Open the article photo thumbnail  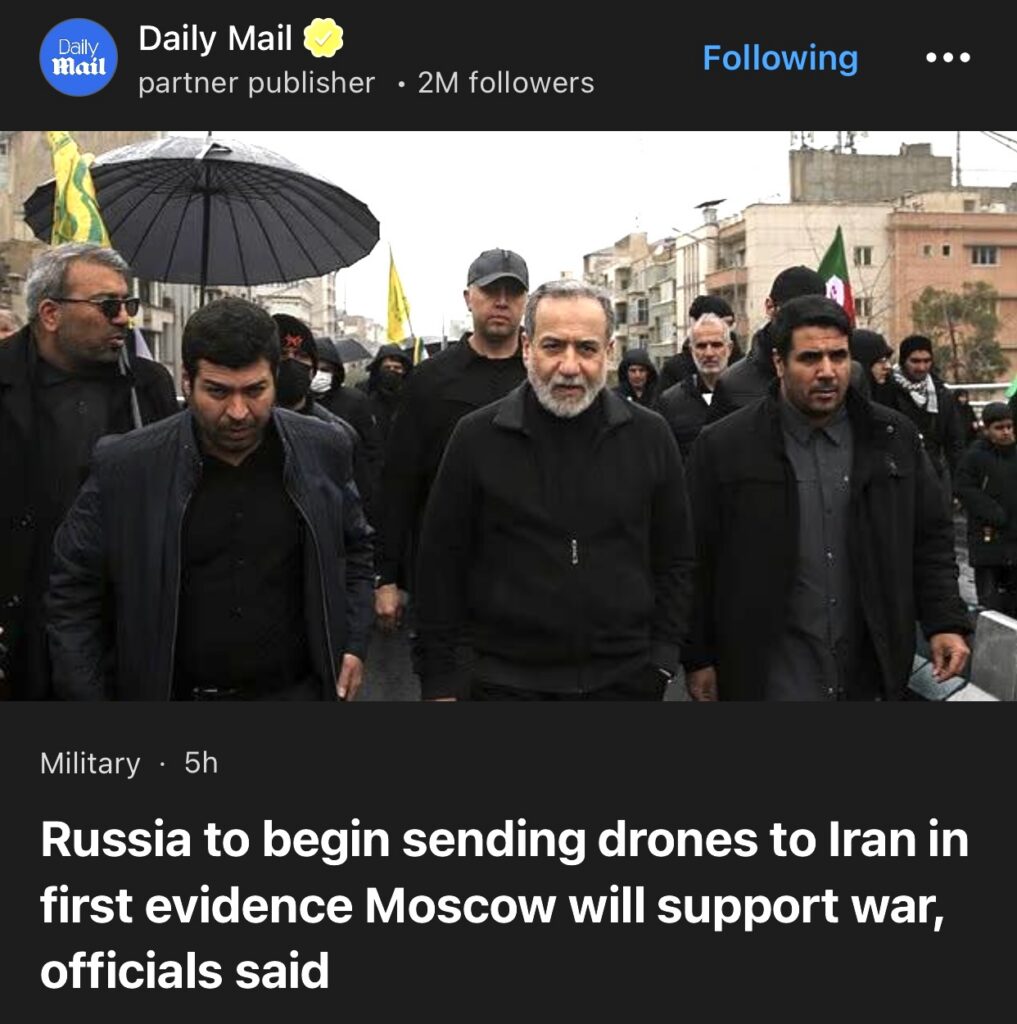click(508, 416)
